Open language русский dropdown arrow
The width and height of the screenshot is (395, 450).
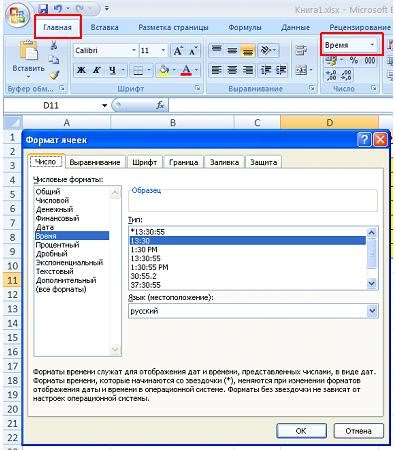pos(372,311)
